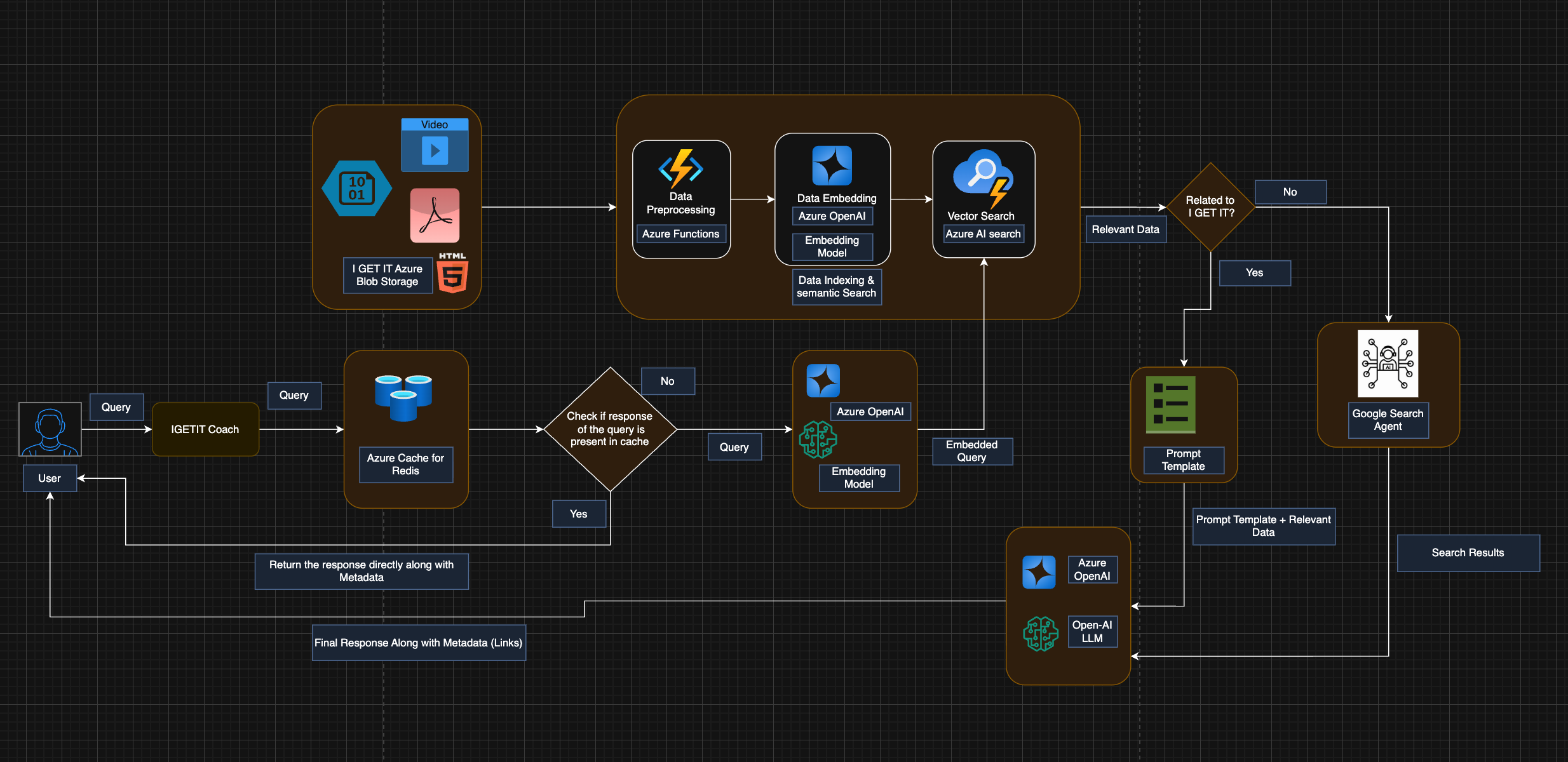Viewport: 1568px width, 762px height.
Task: Click the 'Related to I GET IT?' diamond
Action: point(1210,207)
